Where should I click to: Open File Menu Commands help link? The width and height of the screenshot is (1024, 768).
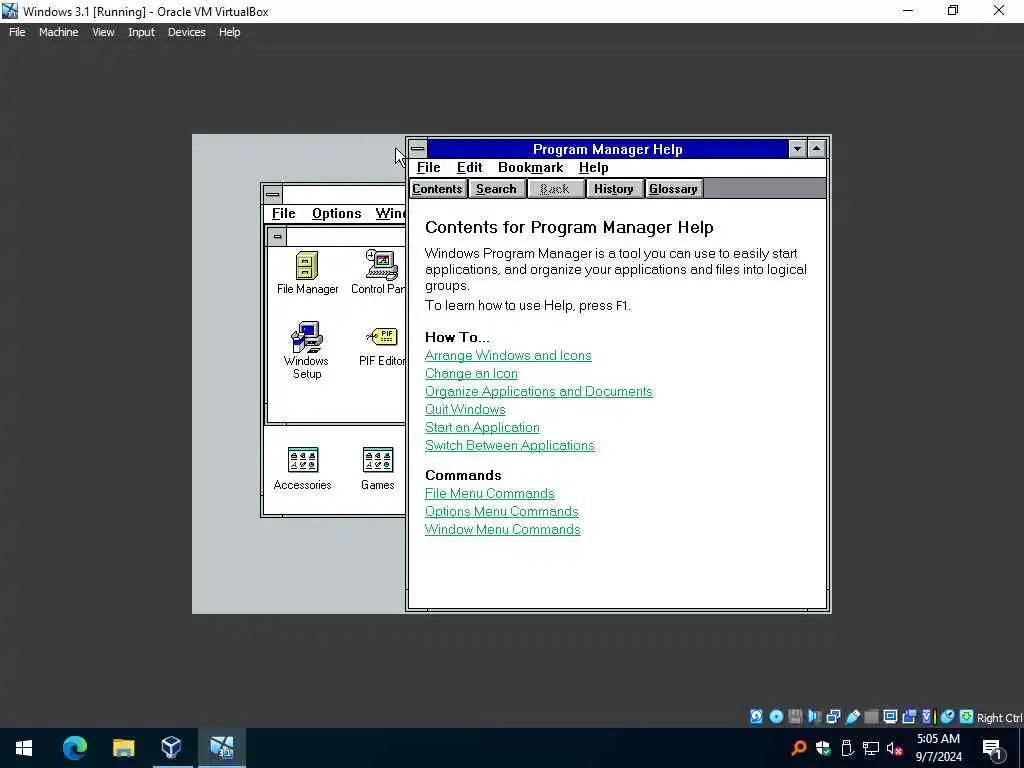pos(490,494)
